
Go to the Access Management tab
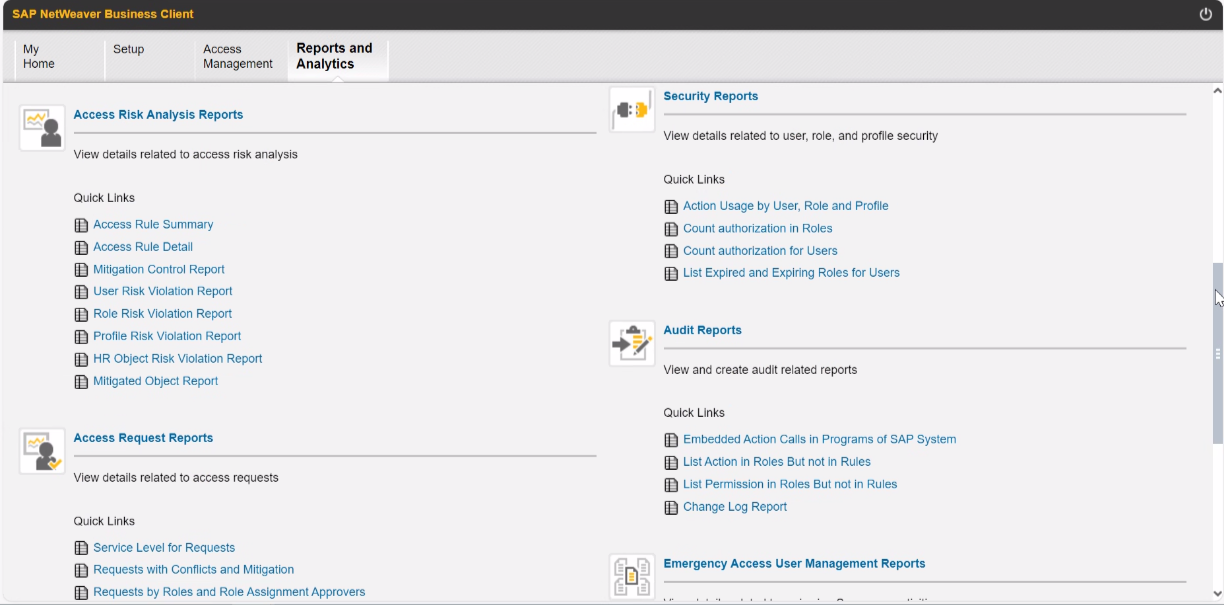(x=237, y=56)
